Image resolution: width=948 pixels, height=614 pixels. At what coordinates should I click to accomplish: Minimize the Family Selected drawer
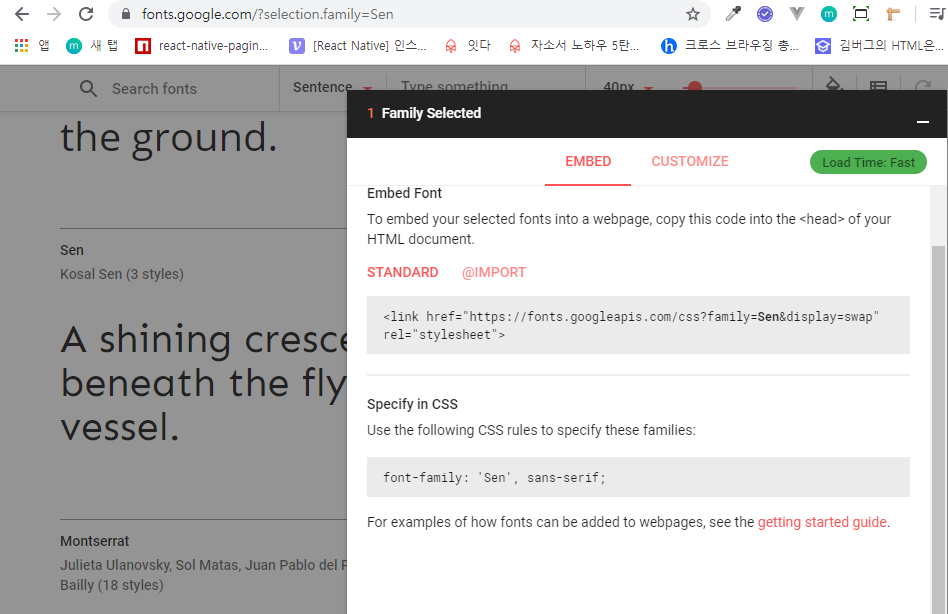click(x=923, y=121)
